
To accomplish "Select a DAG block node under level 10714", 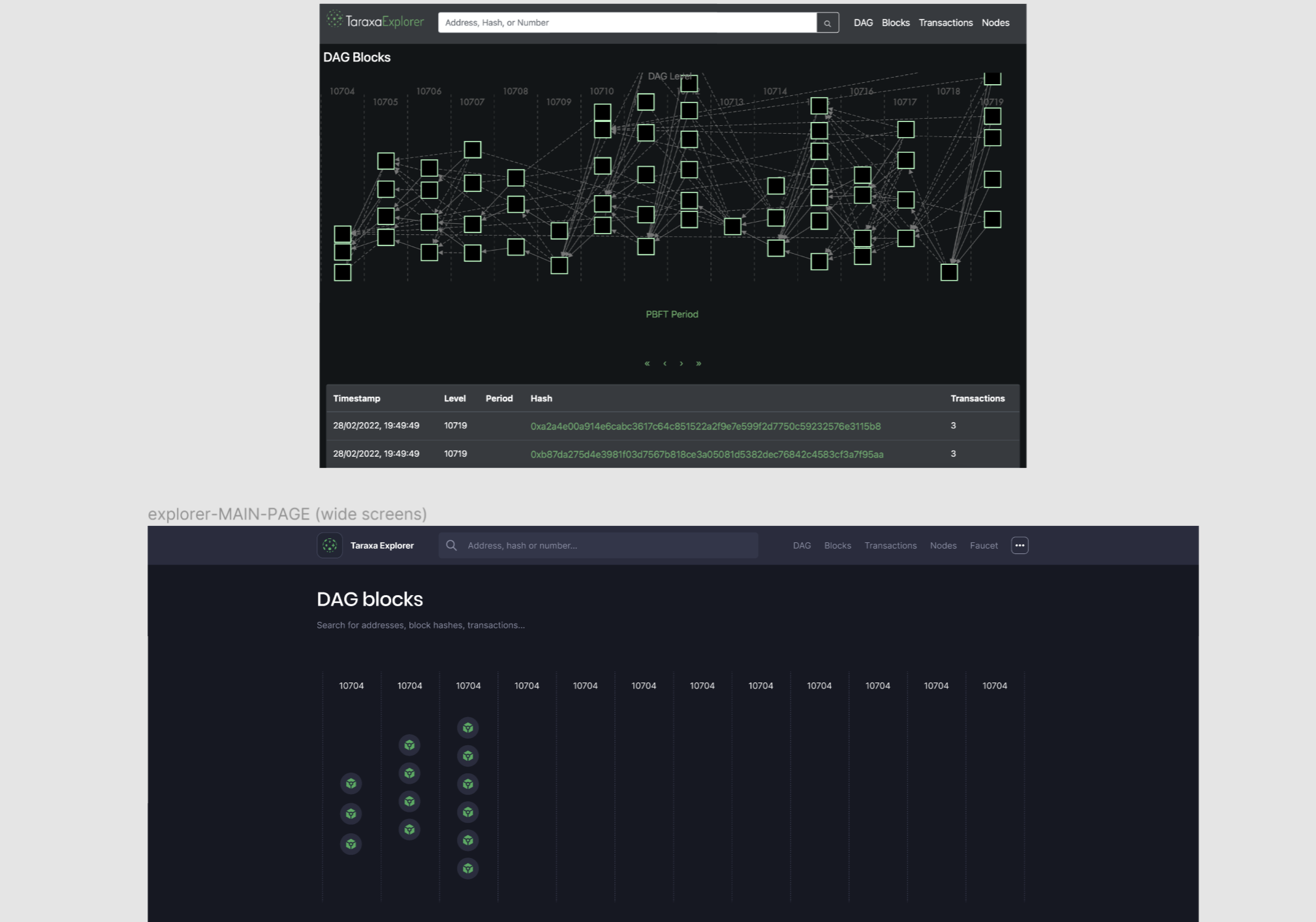I will tap(776, 187).
